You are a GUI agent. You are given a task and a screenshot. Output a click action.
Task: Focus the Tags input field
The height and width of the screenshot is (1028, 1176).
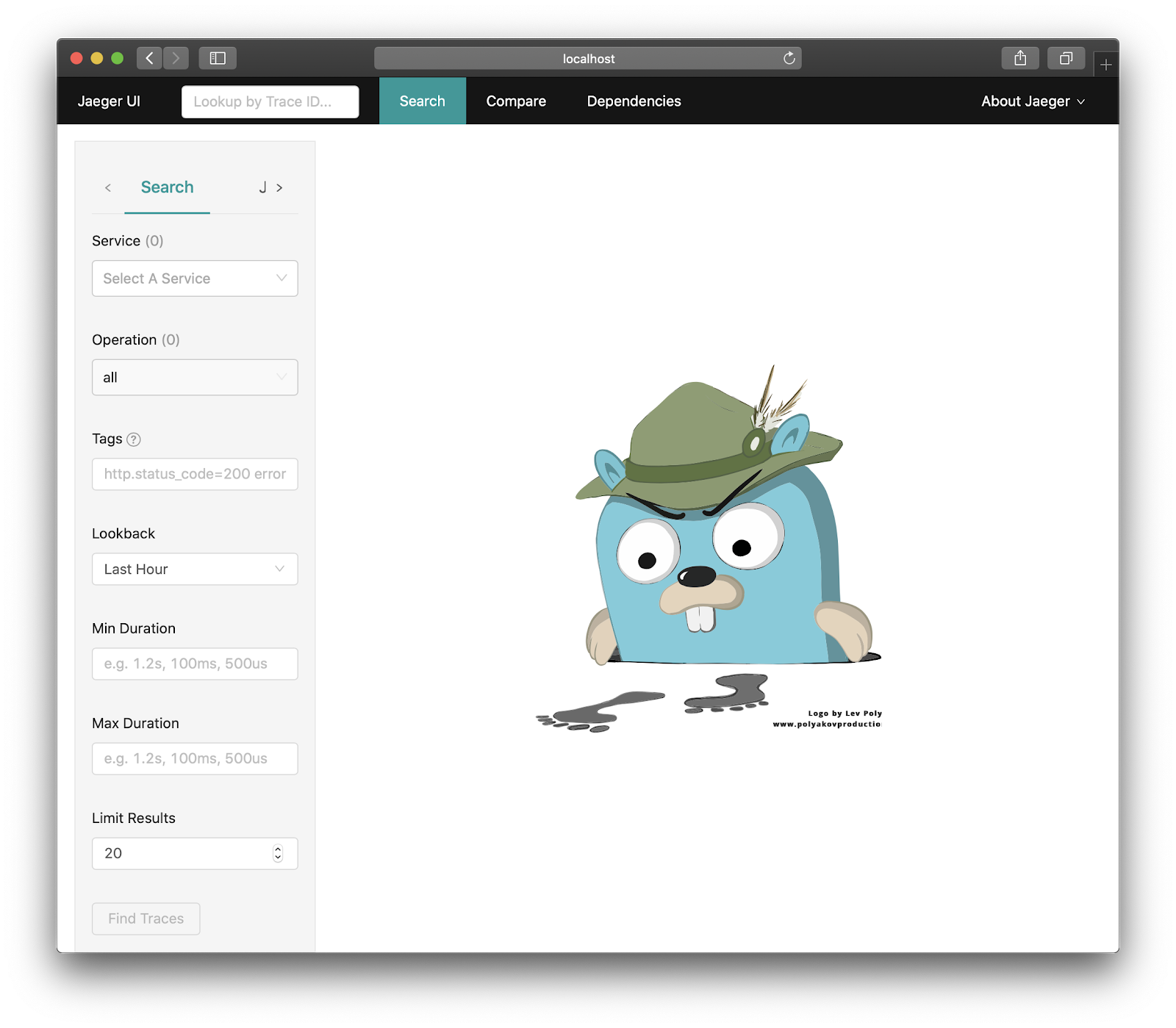pyautogui.click(x=195, y=474)
